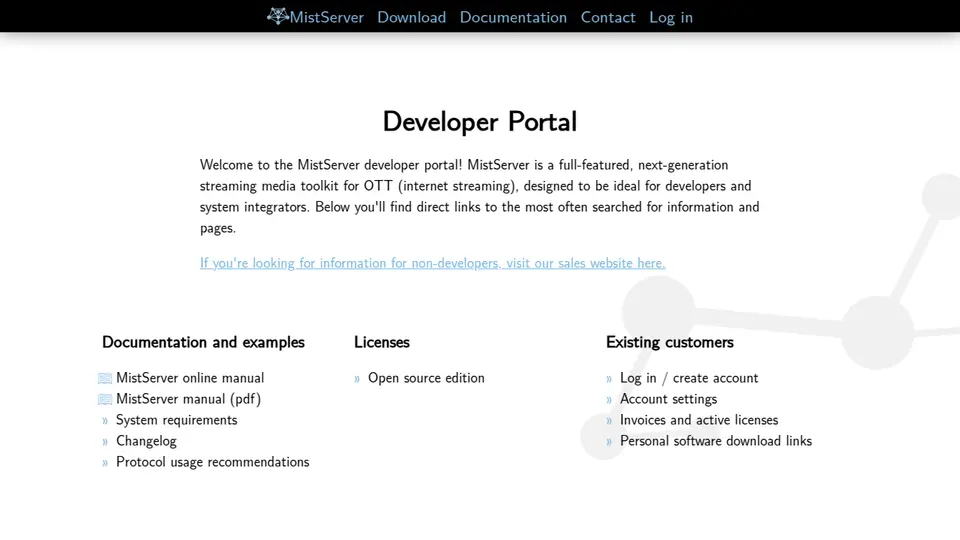This screenshot has width=960, height=540.
Task: Open the Protocol usage recommendations link
Action: [212, 462]
